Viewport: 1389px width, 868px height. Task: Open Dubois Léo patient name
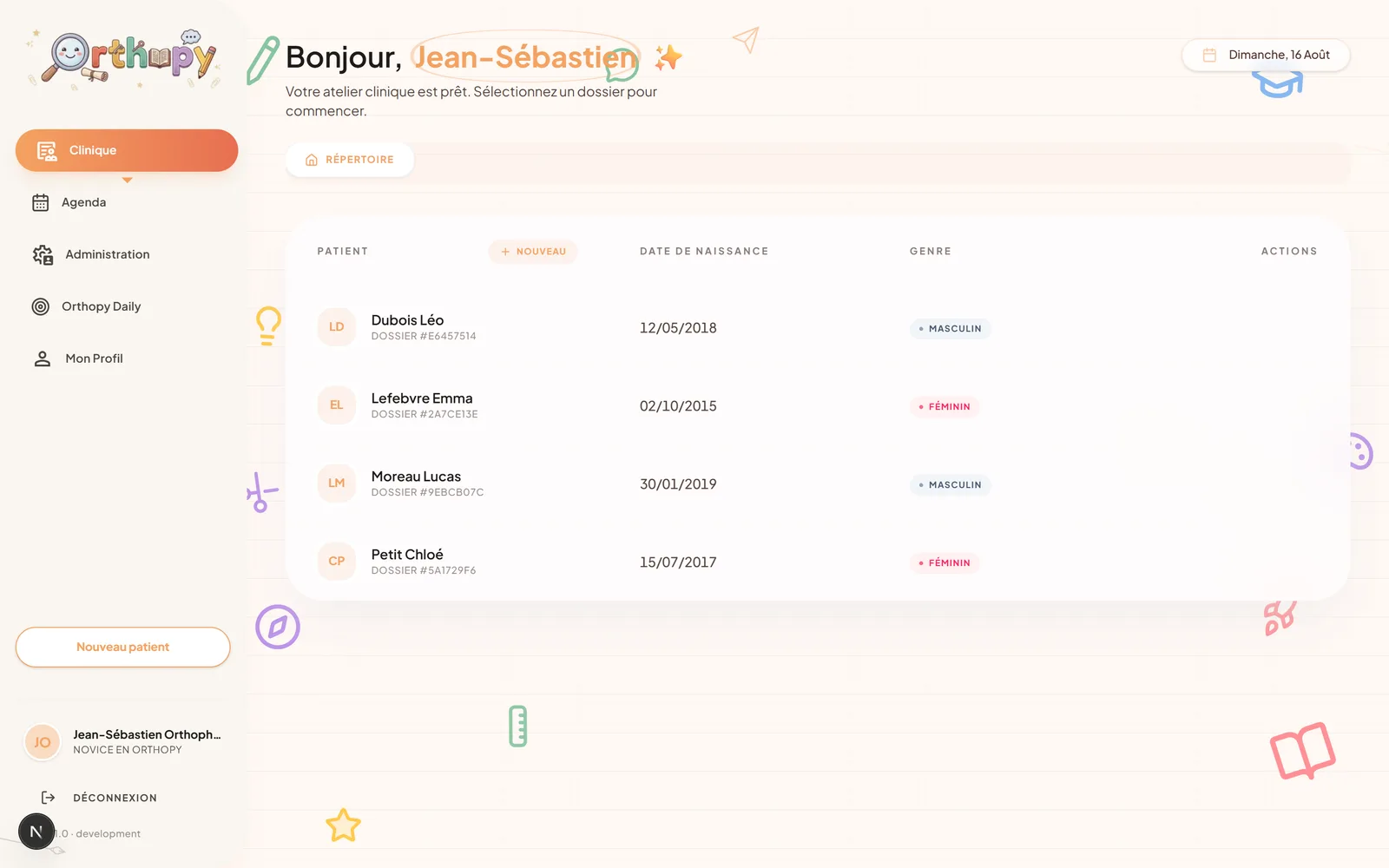tap(407, 320)
